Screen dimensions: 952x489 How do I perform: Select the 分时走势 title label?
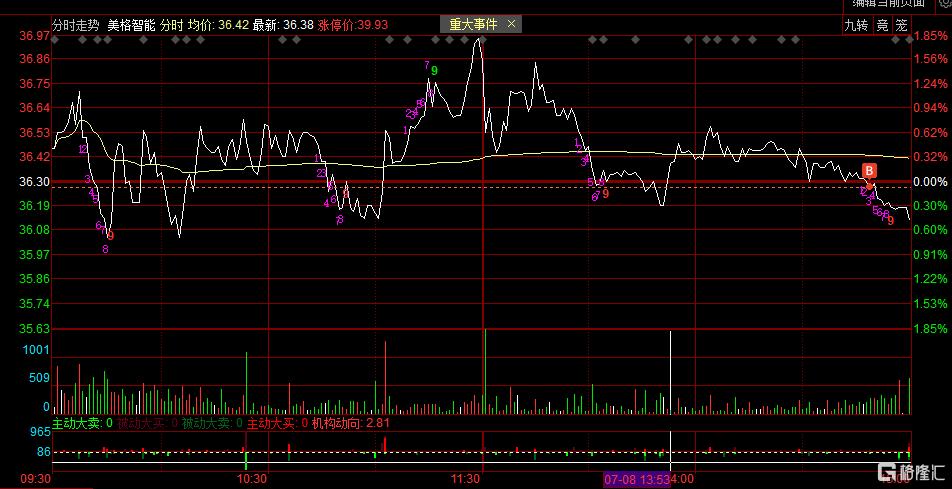tap(75, 25)
